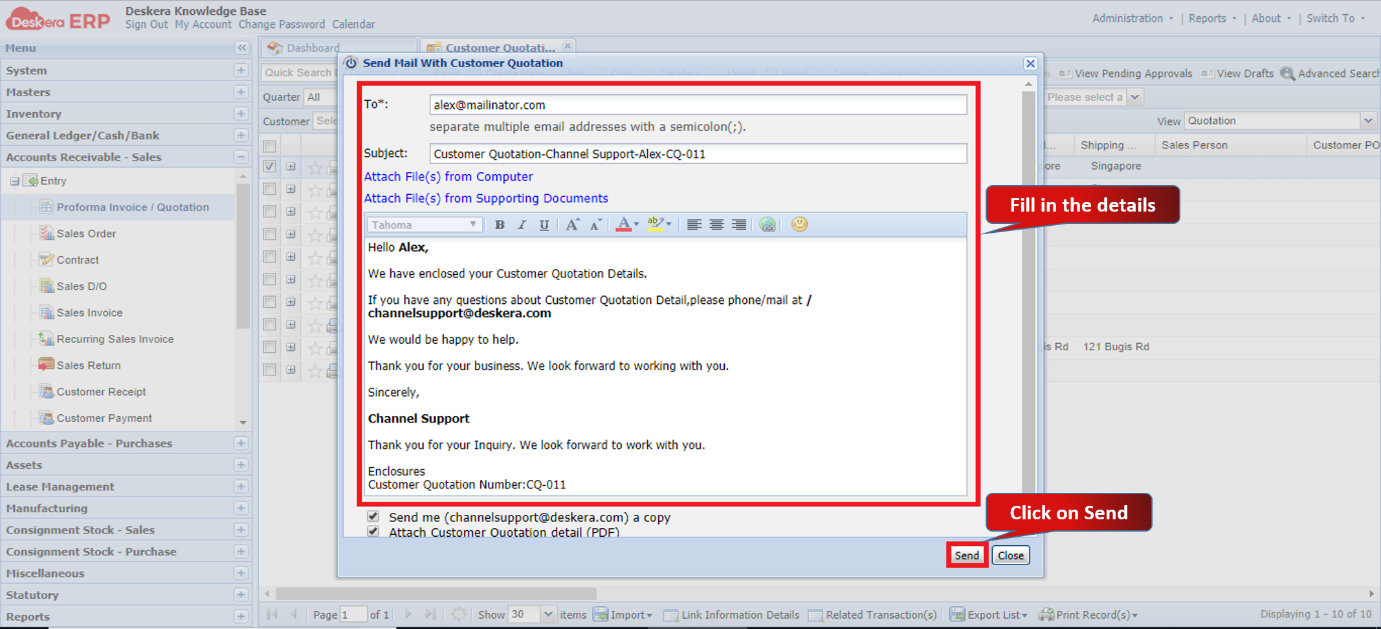Expand the Masters menu section

tap(241, 92)
